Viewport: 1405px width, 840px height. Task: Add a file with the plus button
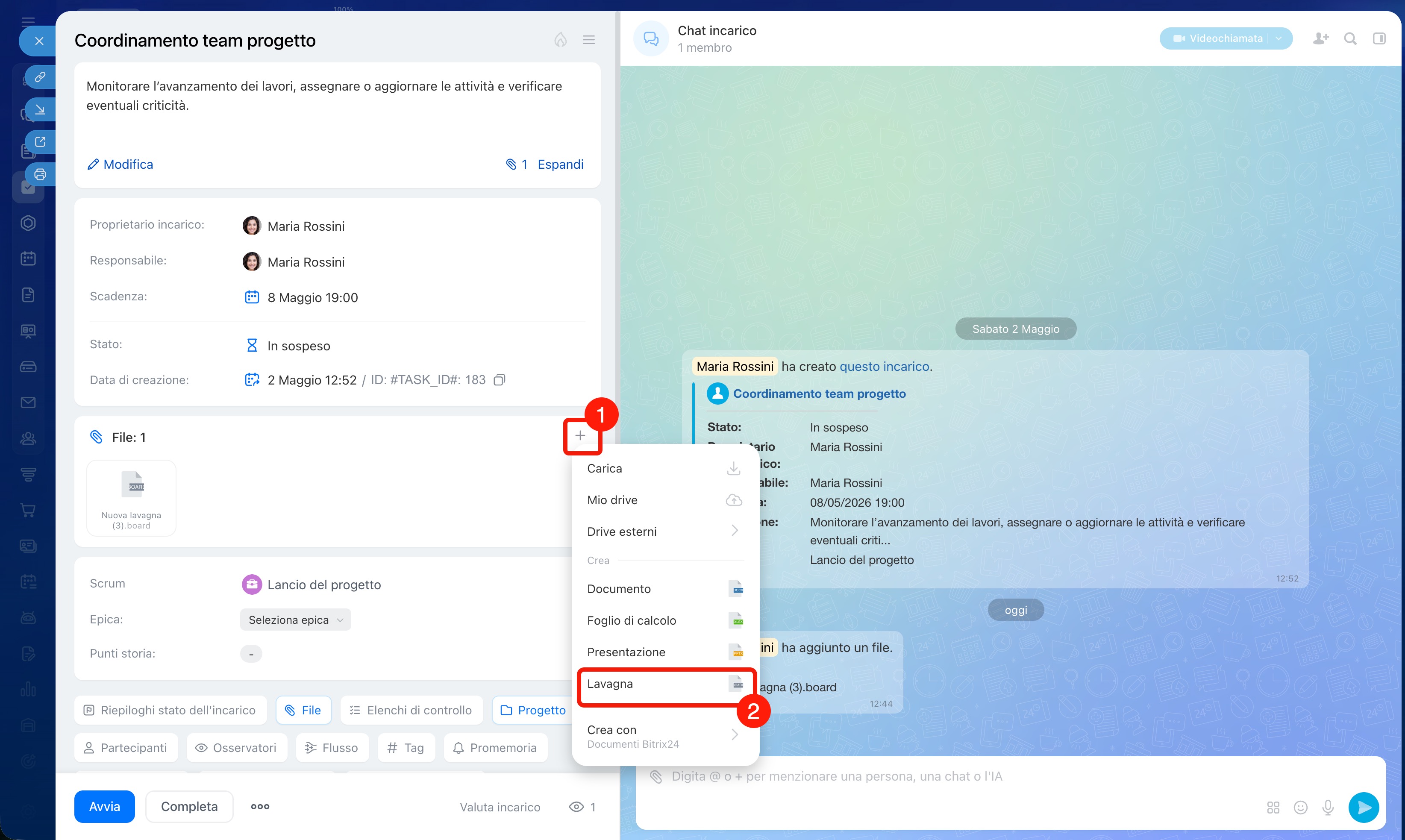580,435
